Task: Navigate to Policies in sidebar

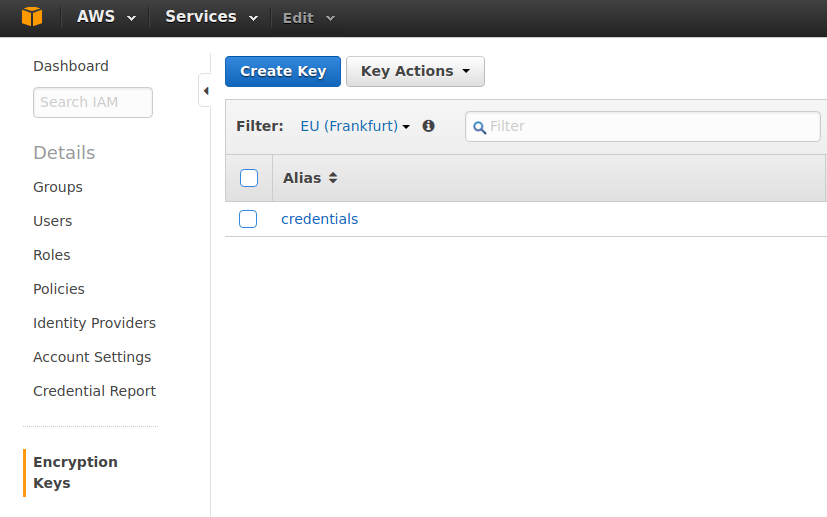Action: (x=59, y=289)
